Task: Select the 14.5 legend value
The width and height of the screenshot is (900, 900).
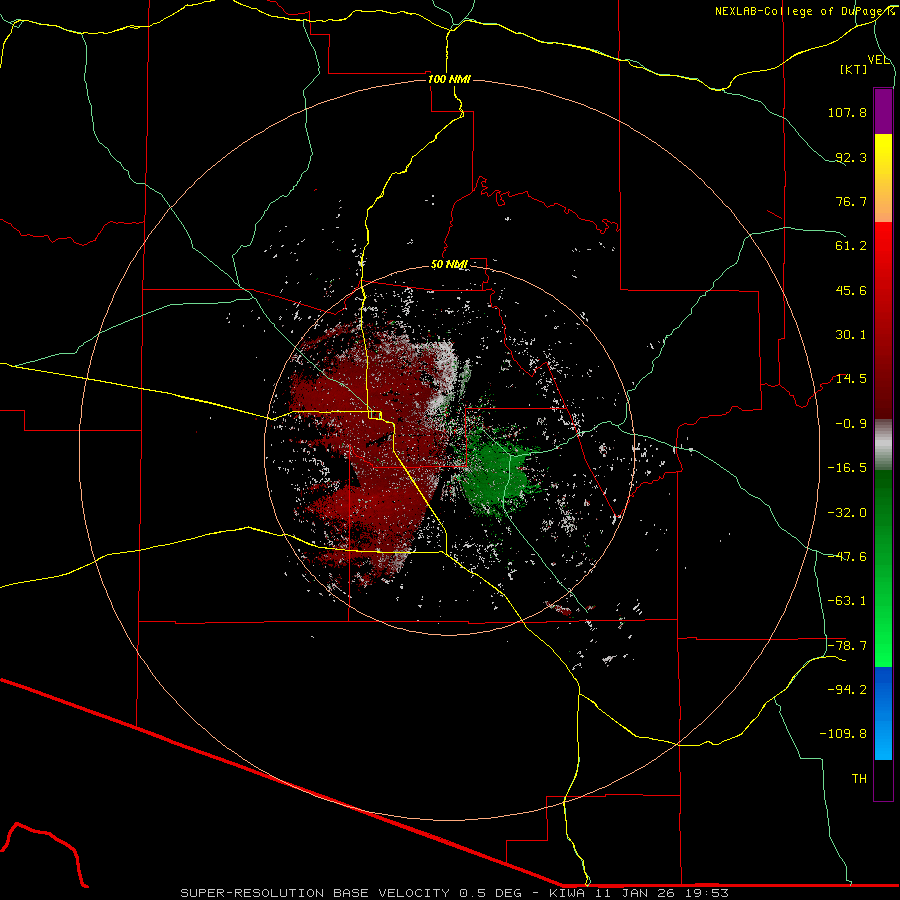Action: (x=851, y=379)
